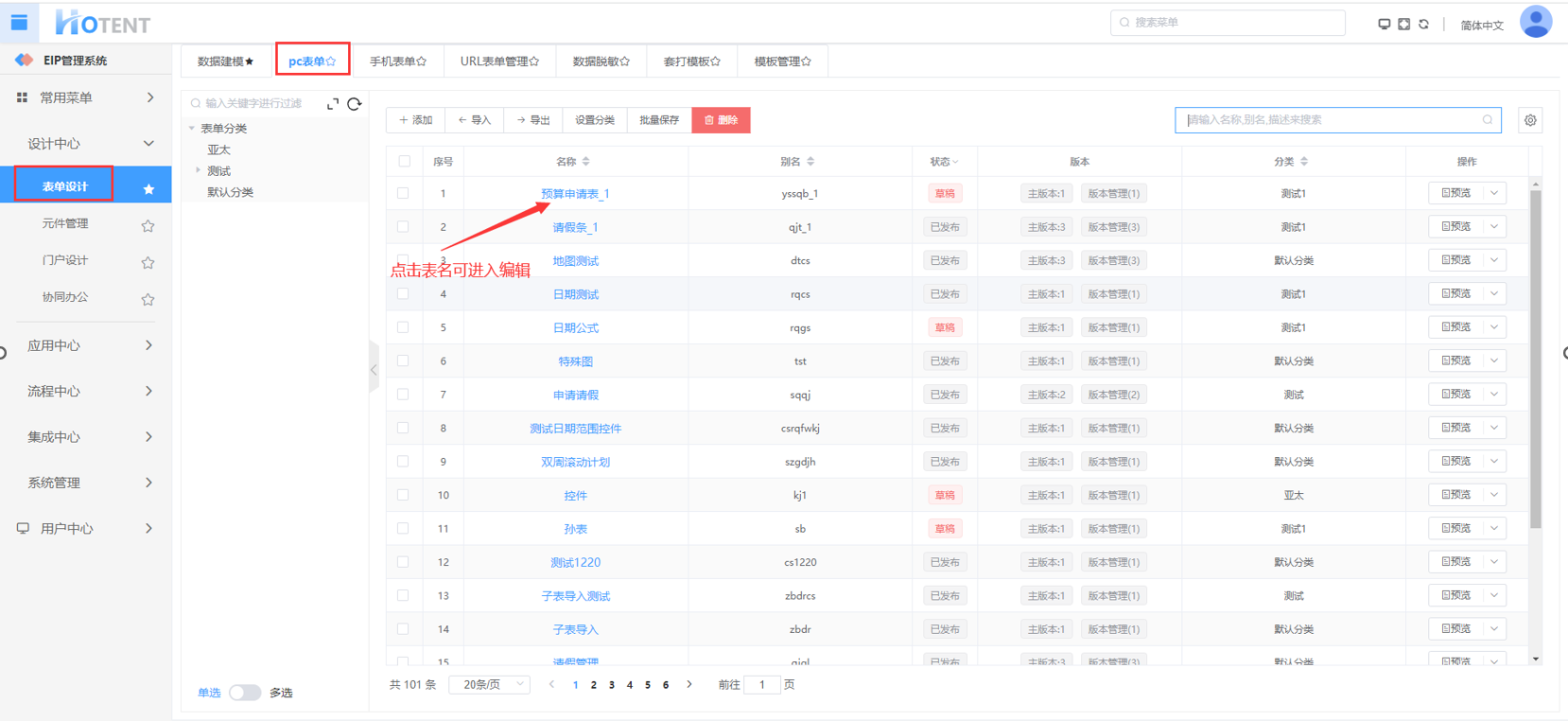The height and width of the screenshot is (721, 1568).
Task: Click the table column settings gear icon
Action: [1529, 120]
